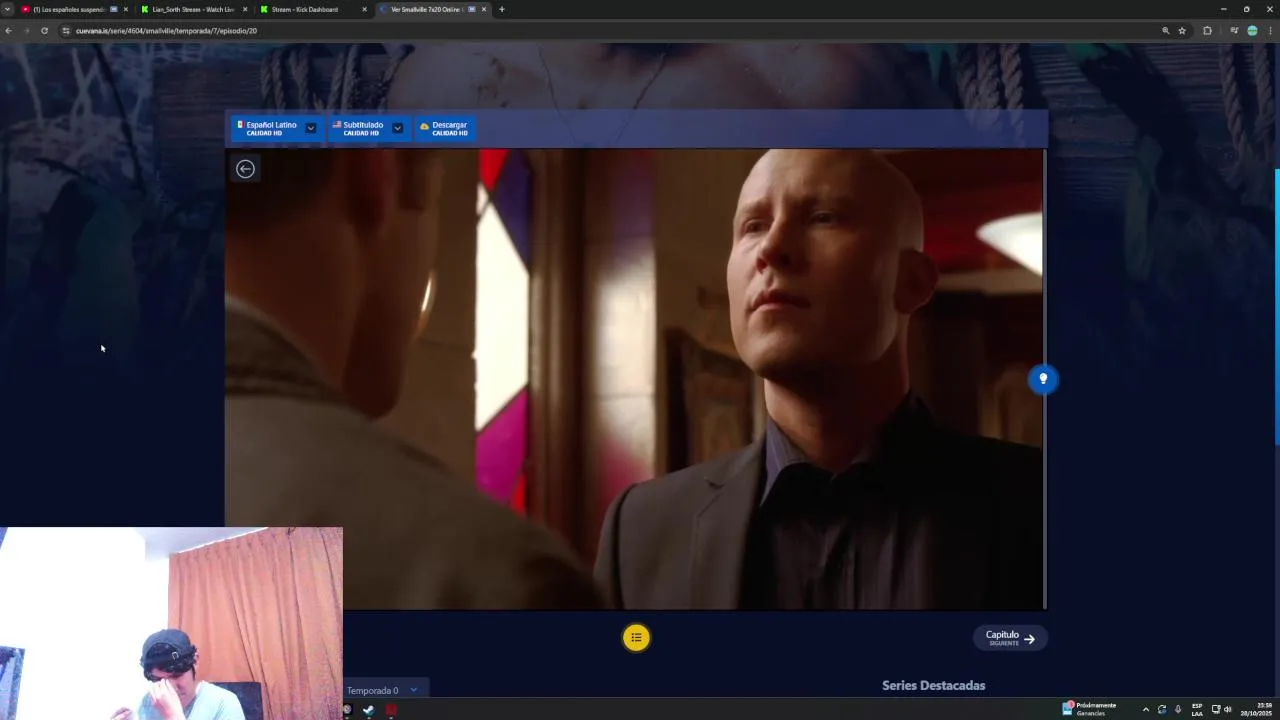Open the zoom magnifier icon in address bar

(1165, 31)
